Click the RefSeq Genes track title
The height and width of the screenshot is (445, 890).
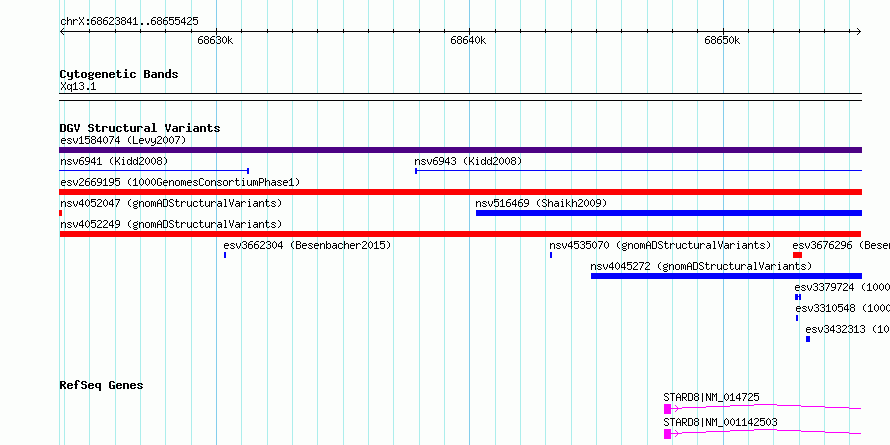click(x=101, y=385)
